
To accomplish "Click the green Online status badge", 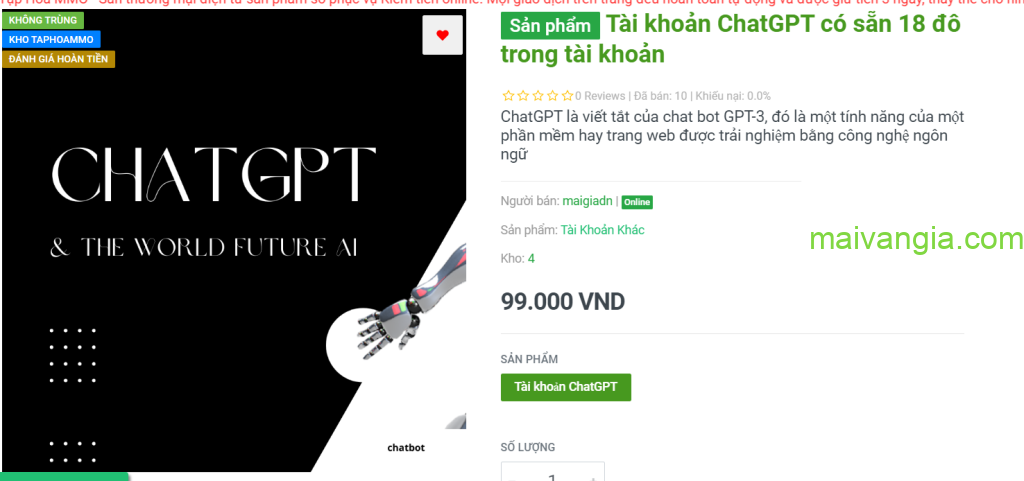I will (x=637, y=202).
